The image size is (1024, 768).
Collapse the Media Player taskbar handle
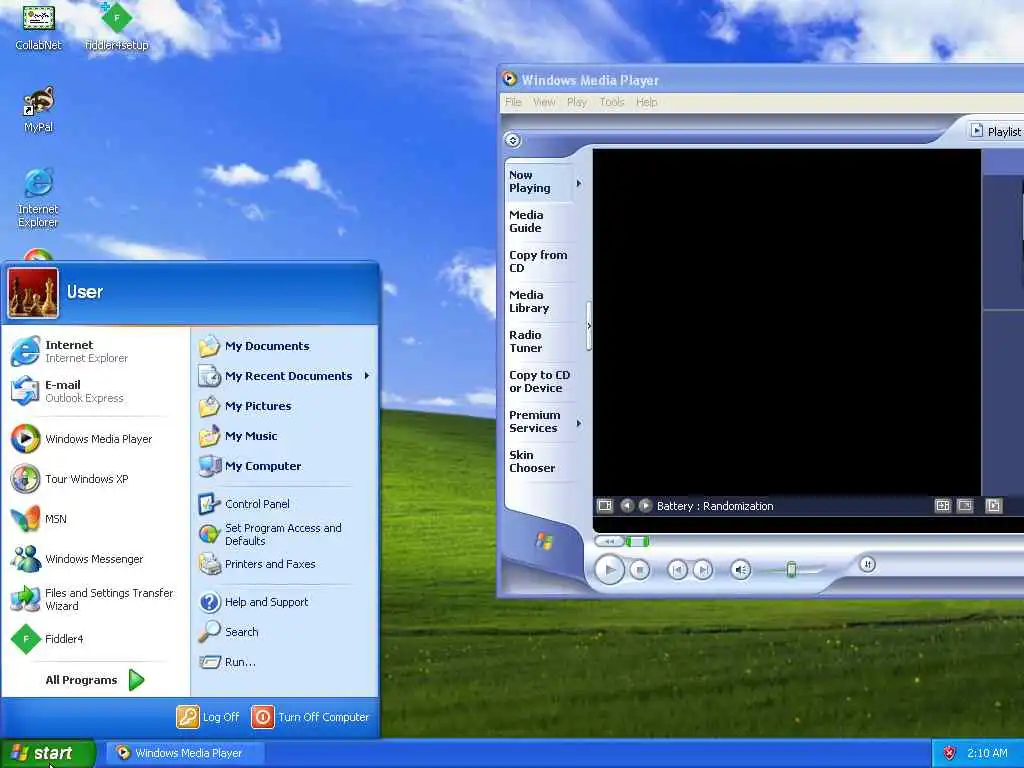pos(589,326)
